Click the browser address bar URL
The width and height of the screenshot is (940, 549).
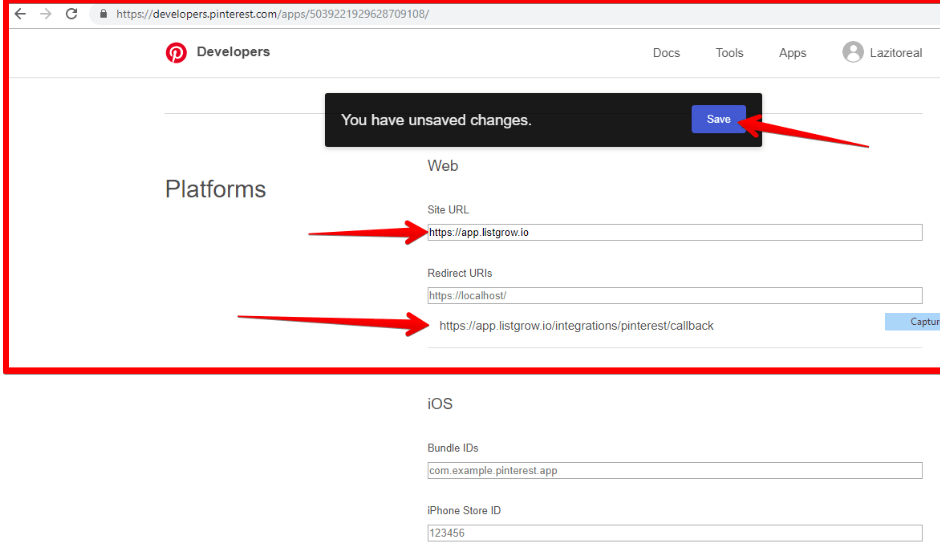[273, 14]
